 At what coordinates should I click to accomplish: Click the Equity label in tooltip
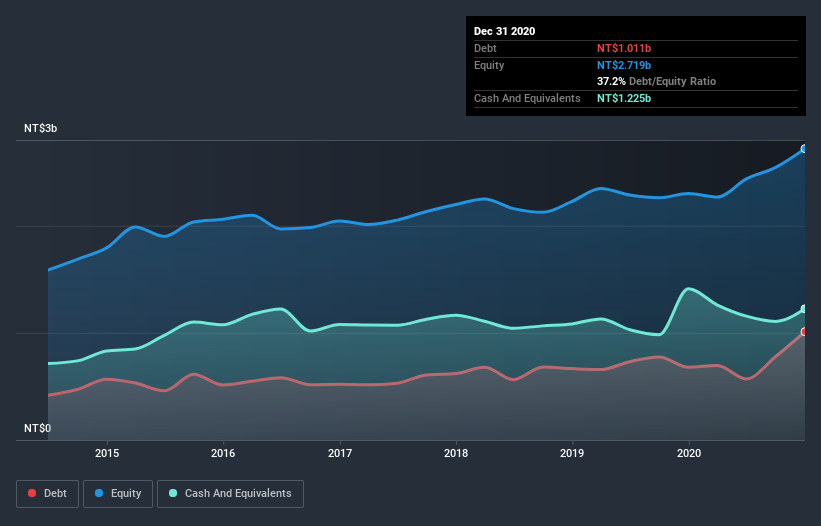click(x=489, y=65)
